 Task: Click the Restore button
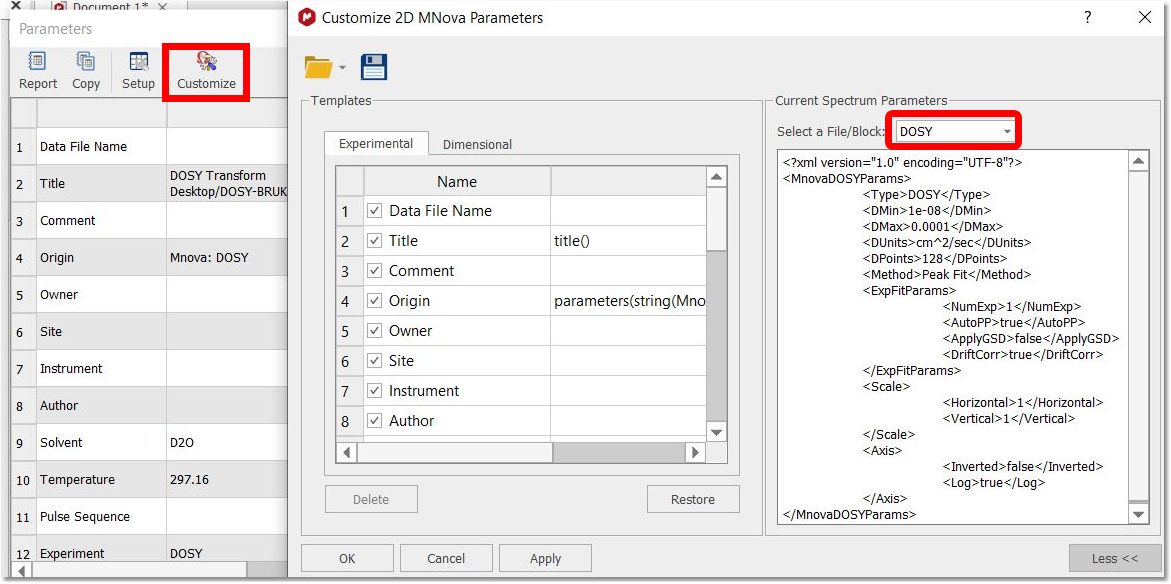(693, 499)
